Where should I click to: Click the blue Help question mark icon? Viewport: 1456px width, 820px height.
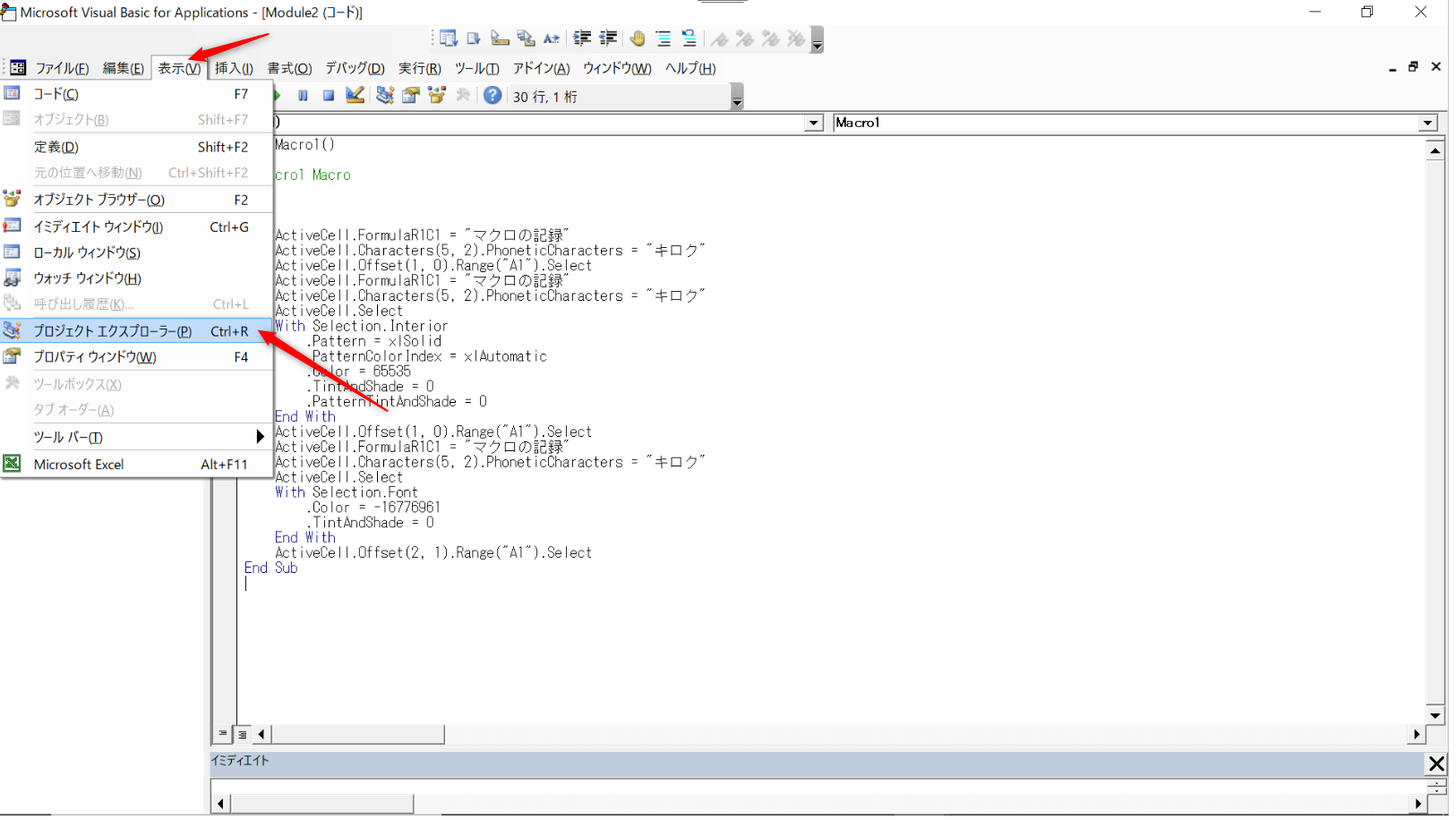(x=492, y=96)
